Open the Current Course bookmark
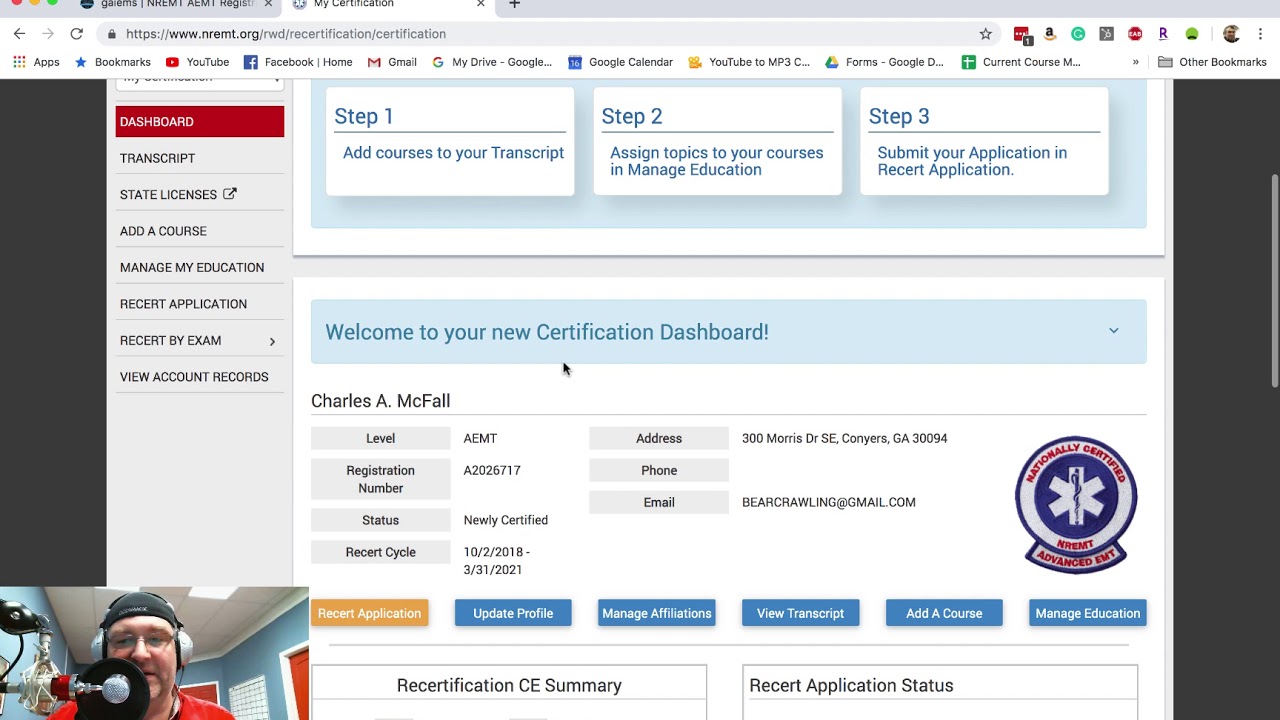This screenshot has width=1280, height=720. coord(1021,62)
